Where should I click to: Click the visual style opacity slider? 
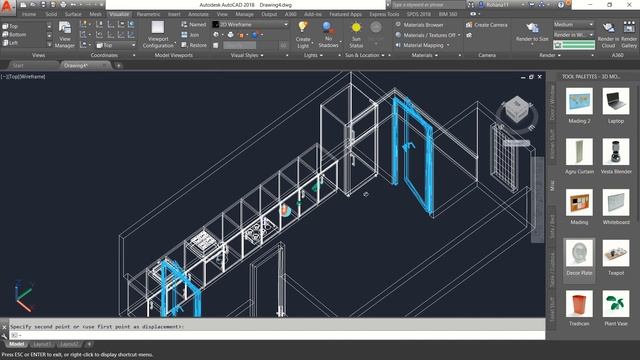tap(251, 46)
